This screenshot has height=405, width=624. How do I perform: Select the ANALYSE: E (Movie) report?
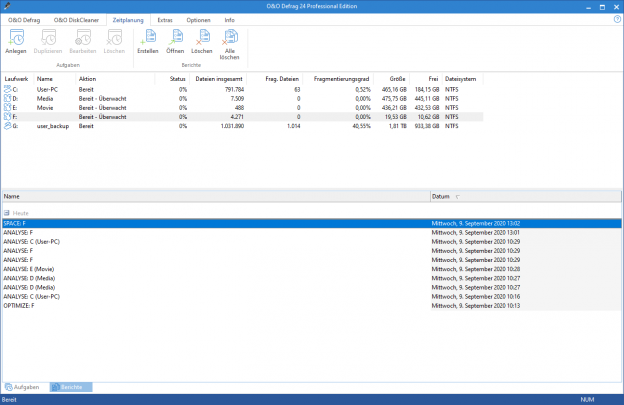[30, 269]
